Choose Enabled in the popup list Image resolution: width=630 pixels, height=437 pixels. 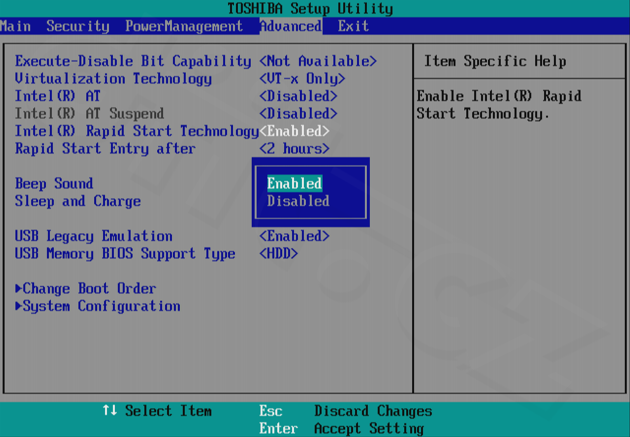295,184
